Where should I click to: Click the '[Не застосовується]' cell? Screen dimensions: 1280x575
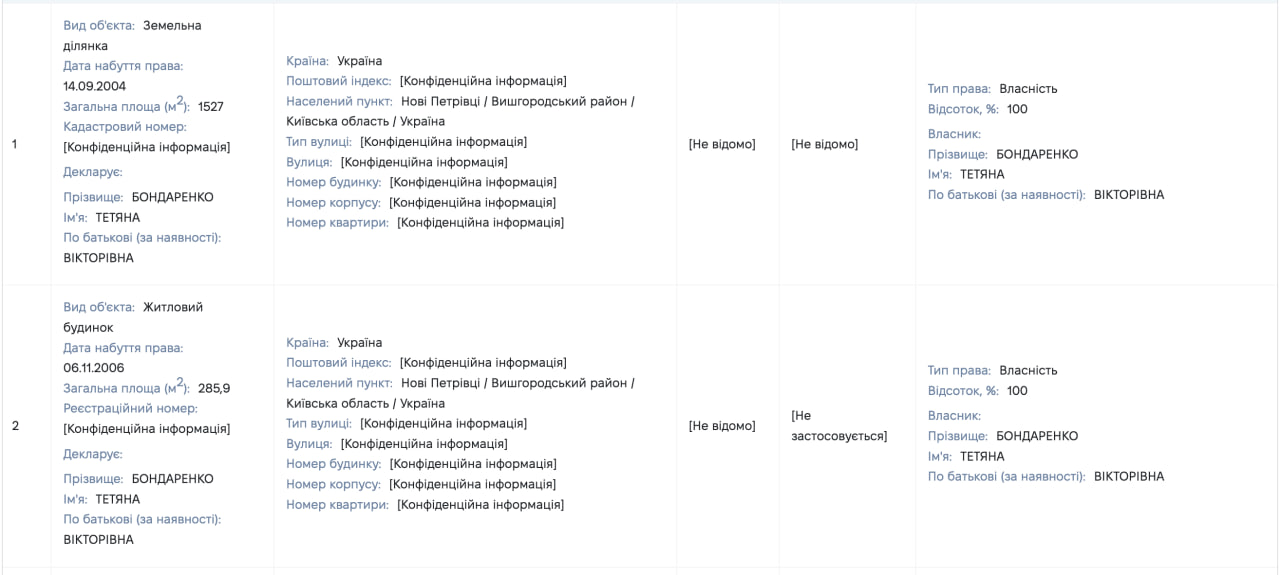click(x=839, y=426)
